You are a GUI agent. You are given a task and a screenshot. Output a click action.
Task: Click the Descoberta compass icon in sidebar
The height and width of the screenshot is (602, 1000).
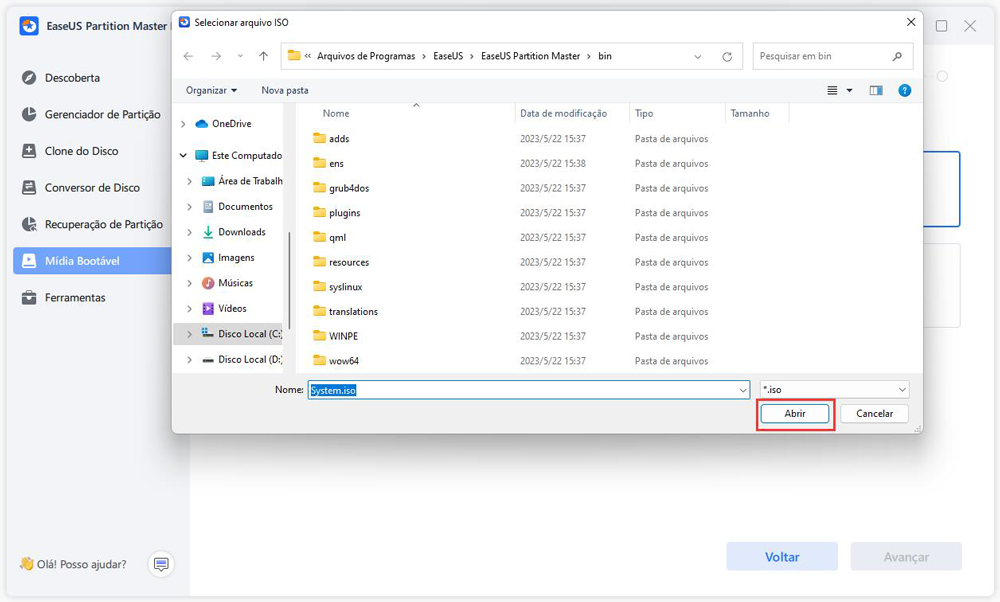[x=29, y=78]
